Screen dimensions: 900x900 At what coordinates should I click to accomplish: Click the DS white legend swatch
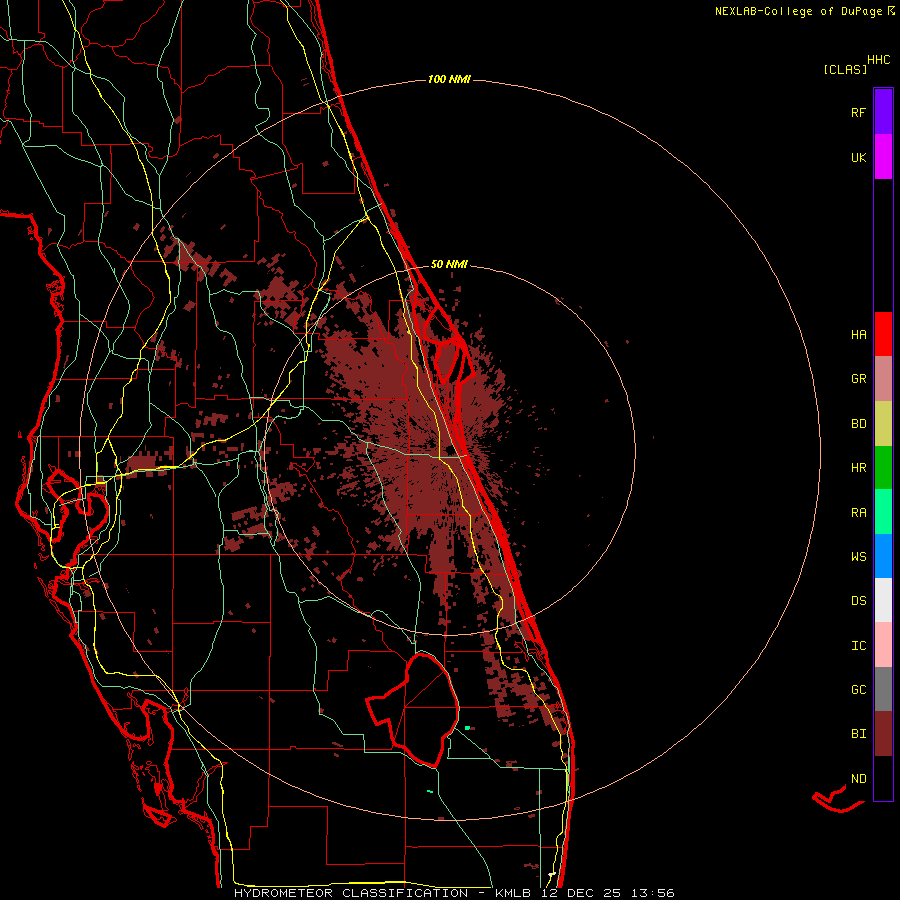(883, 600)
